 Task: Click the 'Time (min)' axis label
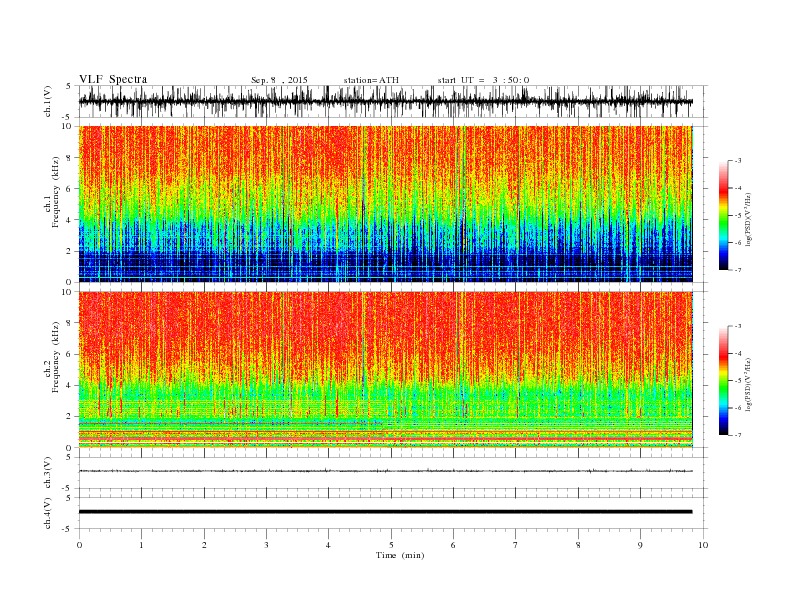(400, 555)
